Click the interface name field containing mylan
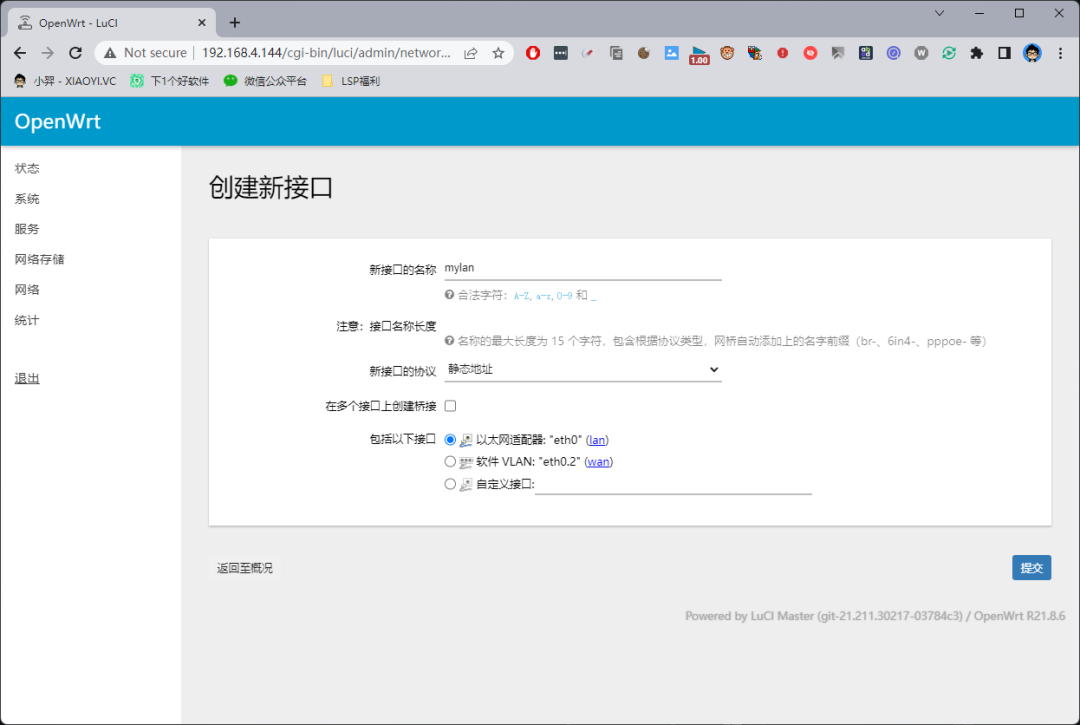Screen dimensions: 1080x725 [x=583, y=268]
